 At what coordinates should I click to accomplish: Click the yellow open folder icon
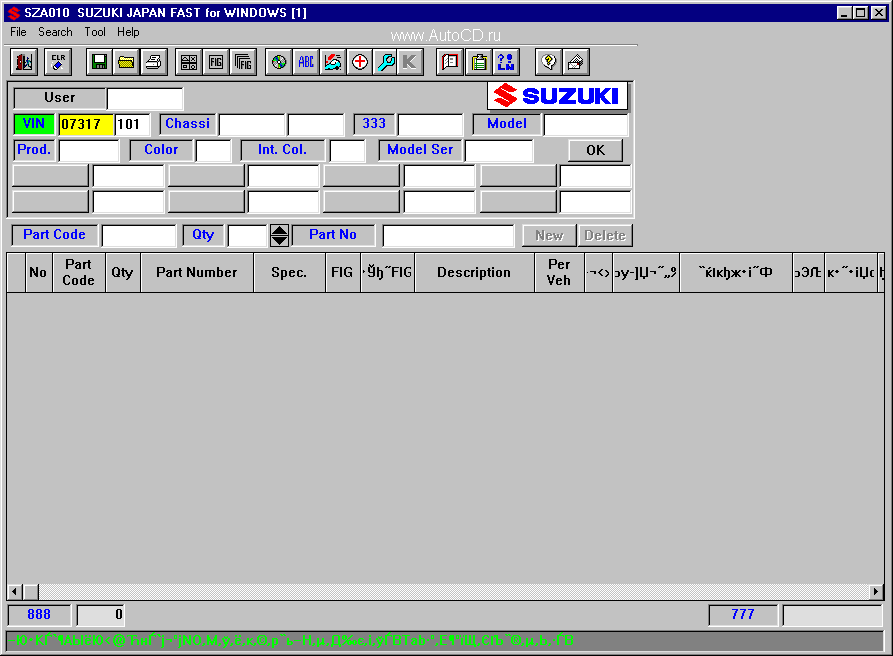[x=126, y=62]
